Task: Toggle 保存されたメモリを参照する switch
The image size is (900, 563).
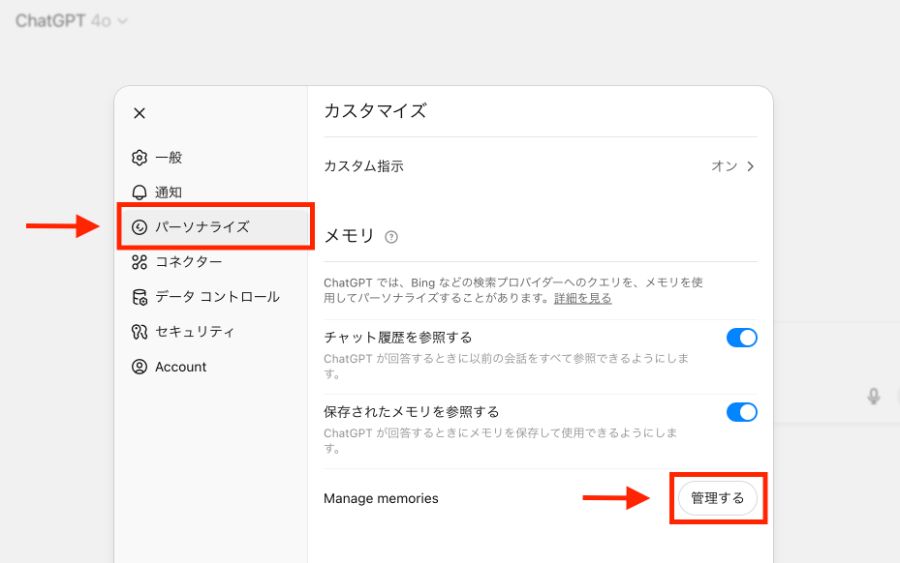Action: [742, 412]
